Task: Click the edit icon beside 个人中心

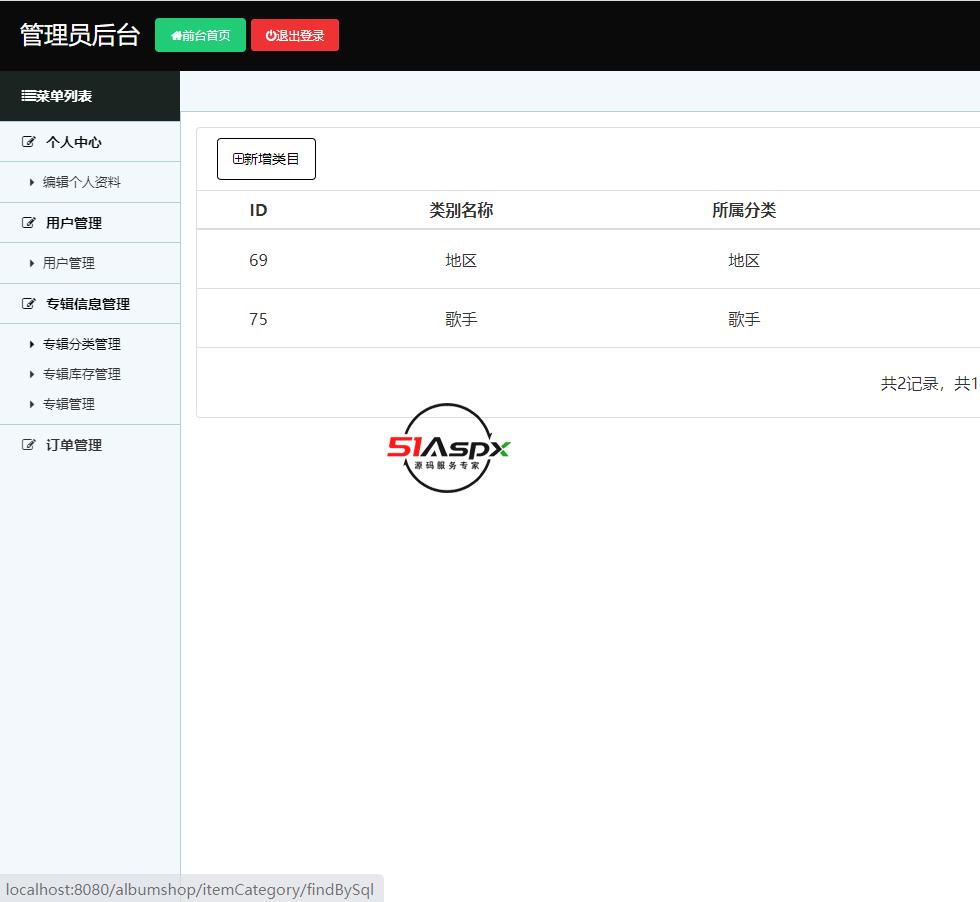Action: 29,141
